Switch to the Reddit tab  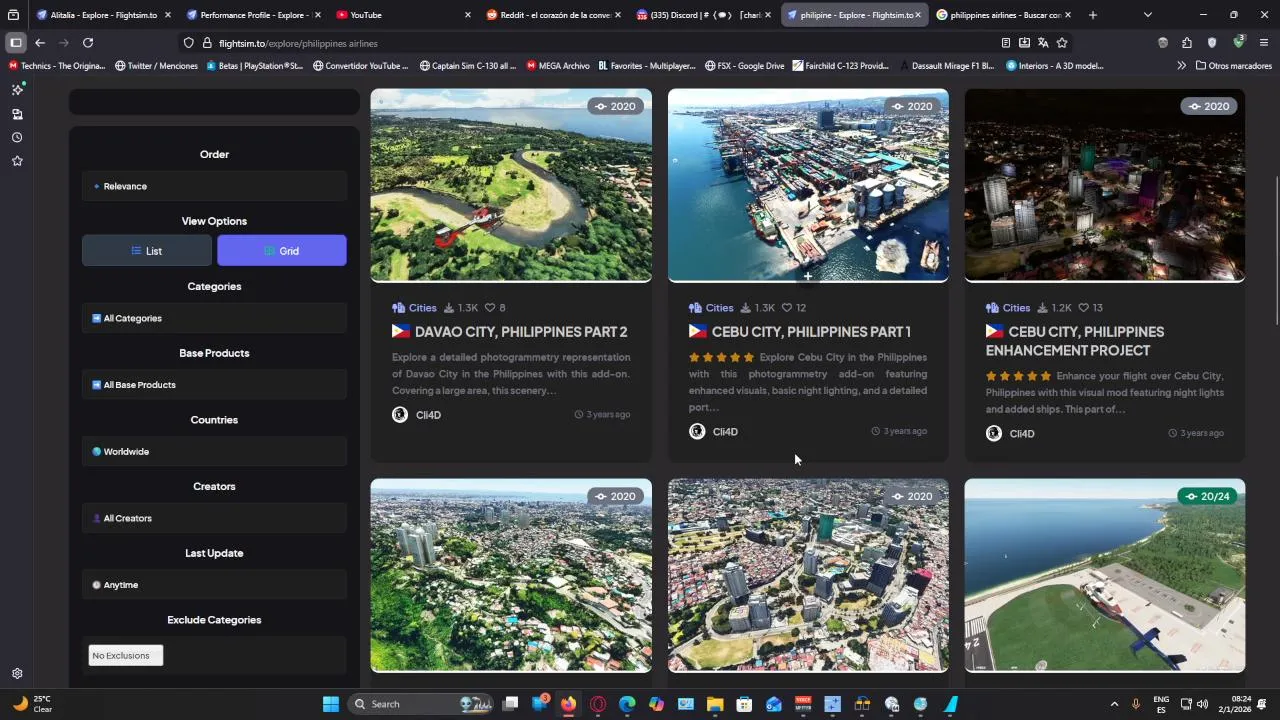point(553,15)
